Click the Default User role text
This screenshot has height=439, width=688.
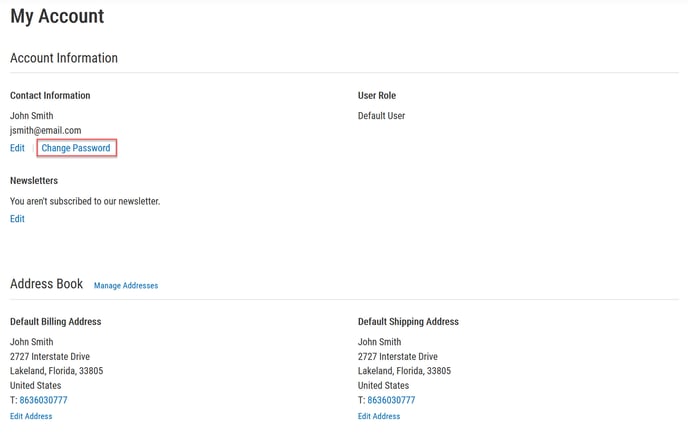(381, 116)
